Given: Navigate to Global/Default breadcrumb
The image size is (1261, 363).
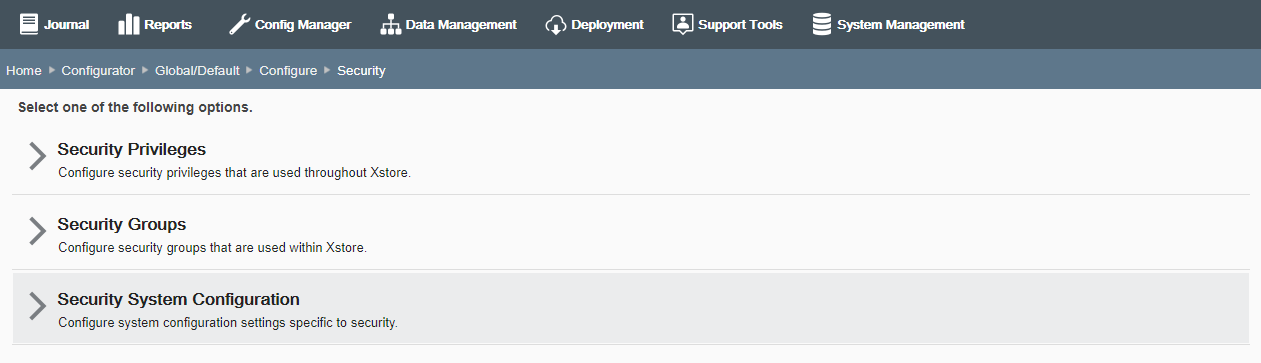Looking at the screenshot, I should pyautogui.click(x=197, y=71).
